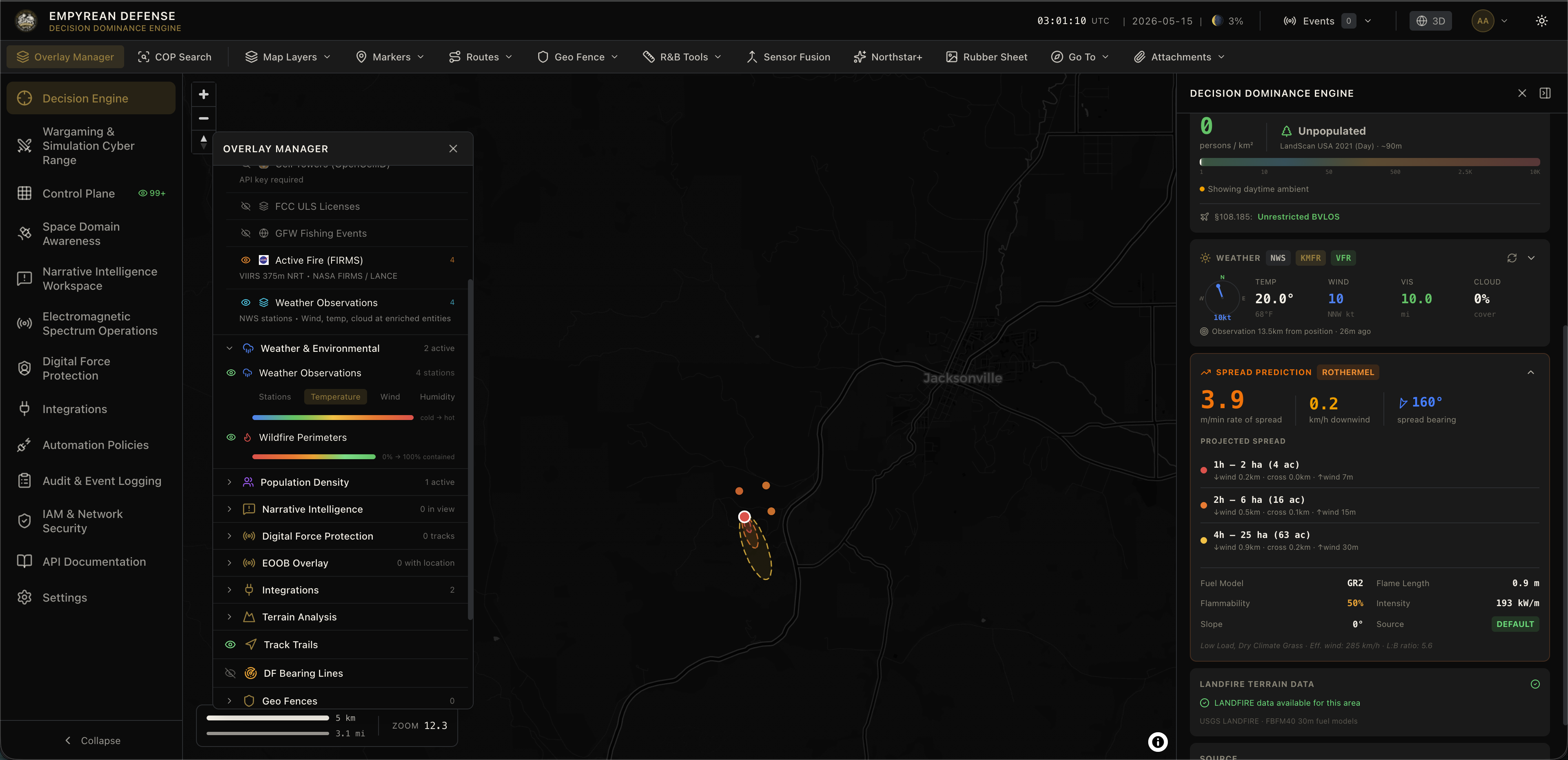Zoom out on the map
Viewport: 1568px width, 760px height.
click(204, 118)
